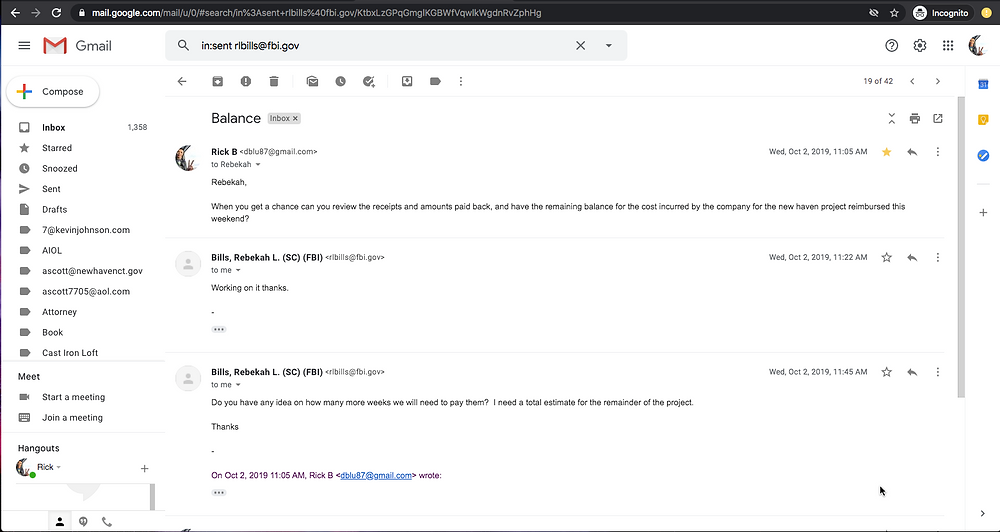Image resolution: width=1000 pixels, height=532 pixels.
Task: Open Google Keep side panel
Action: point(983,119)
